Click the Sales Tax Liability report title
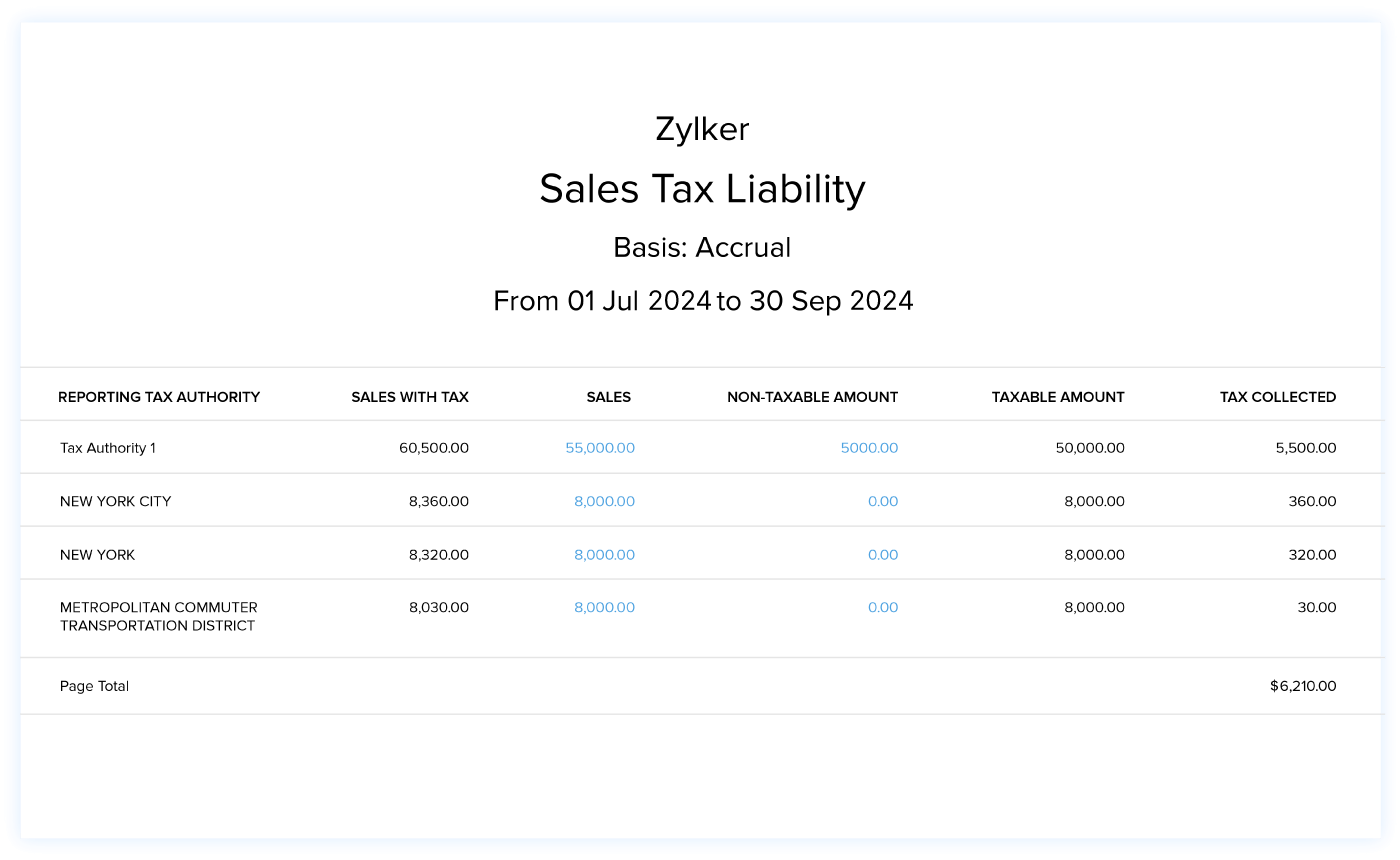Viewport: 1400px width, 860px height. [702, 189]
